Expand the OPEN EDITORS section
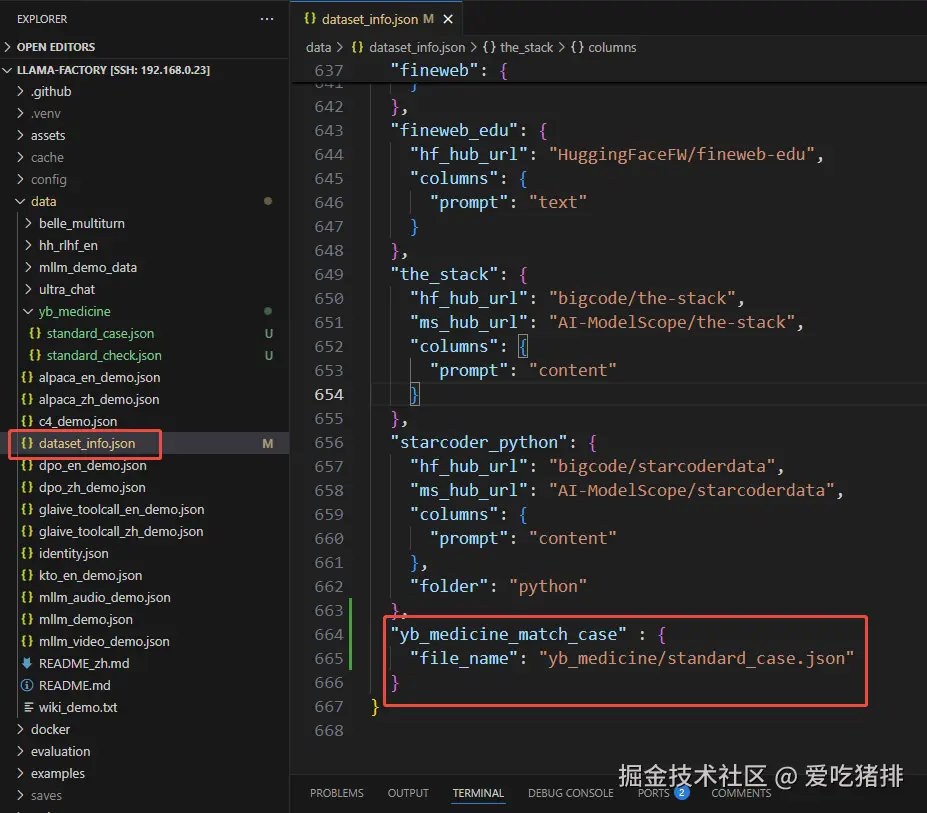The width and height of the screenshot is (927, 813). pyautogui.click(x=55, y=47)
